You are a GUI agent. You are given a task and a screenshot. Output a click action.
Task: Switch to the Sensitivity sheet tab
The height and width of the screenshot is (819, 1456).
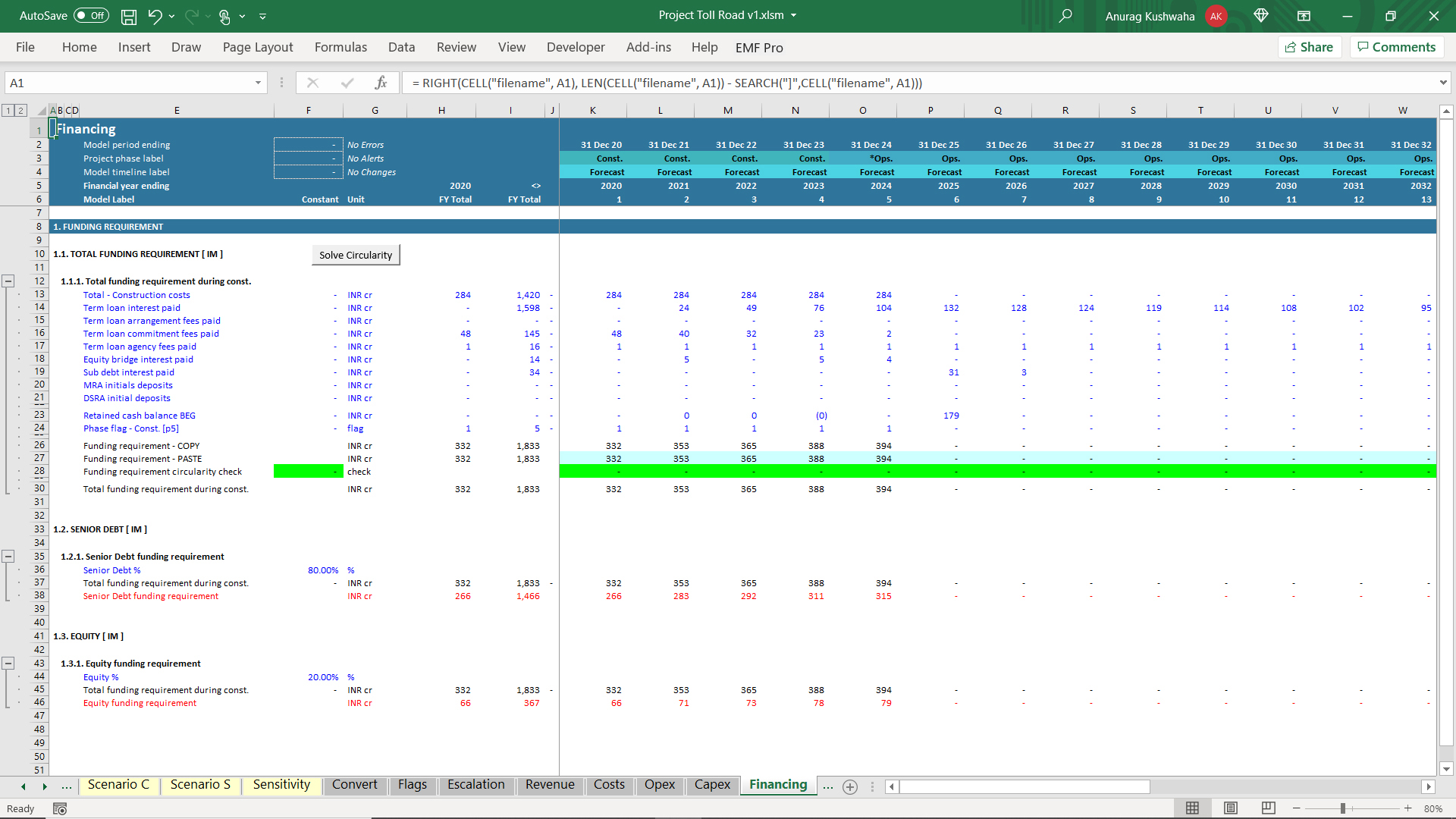pyautogui.click(x=281, y=785)
